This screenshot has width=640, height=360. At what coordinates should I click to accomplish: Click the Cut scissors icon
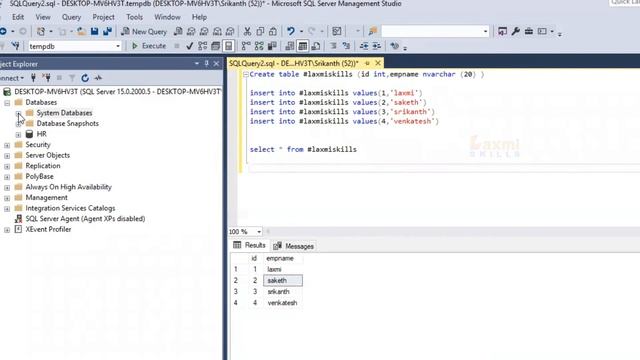coord(247,31)
